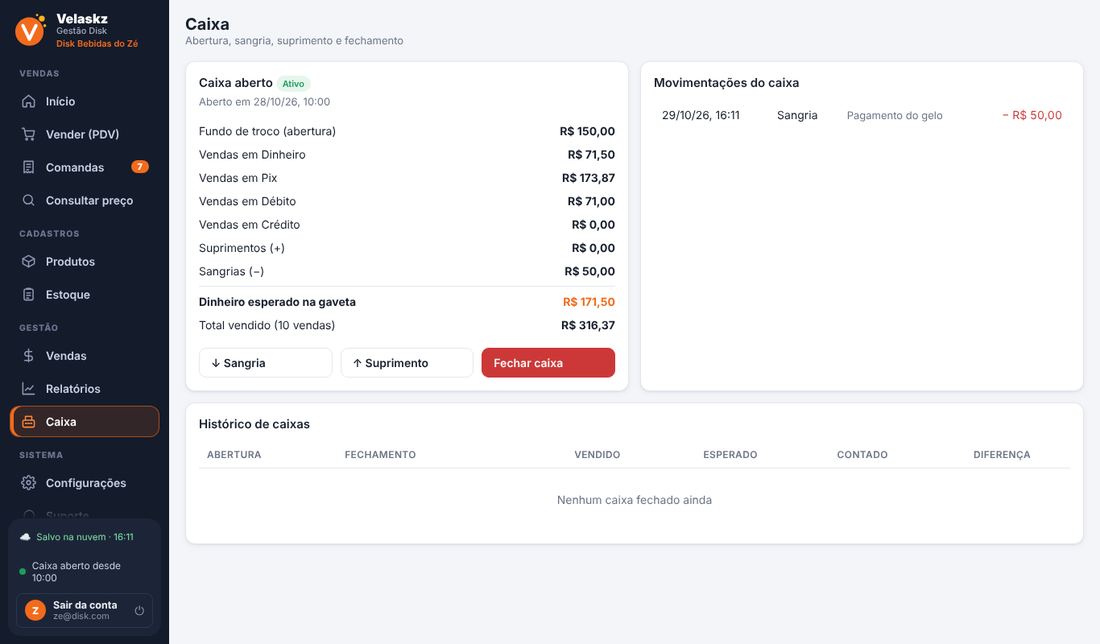Navigate to Estoque
This screenshot has width=1100, height=644.
click(85, 294)
